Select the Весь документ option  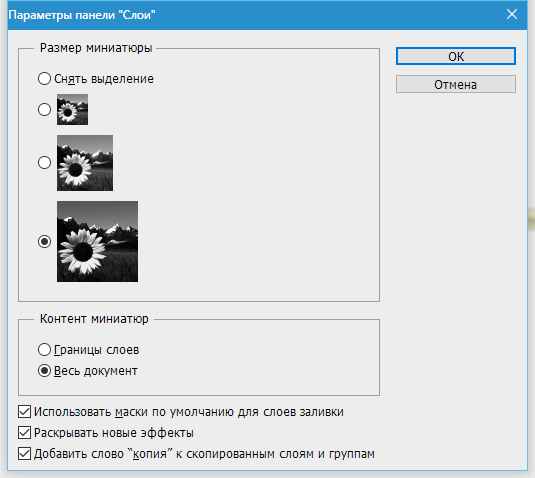(44, 371)
